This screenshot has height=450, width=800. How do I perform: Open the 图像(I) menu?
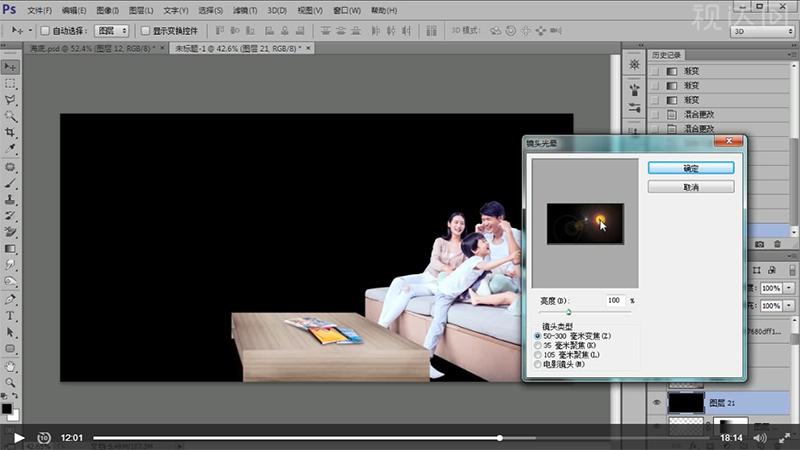[x=108, y=10]
